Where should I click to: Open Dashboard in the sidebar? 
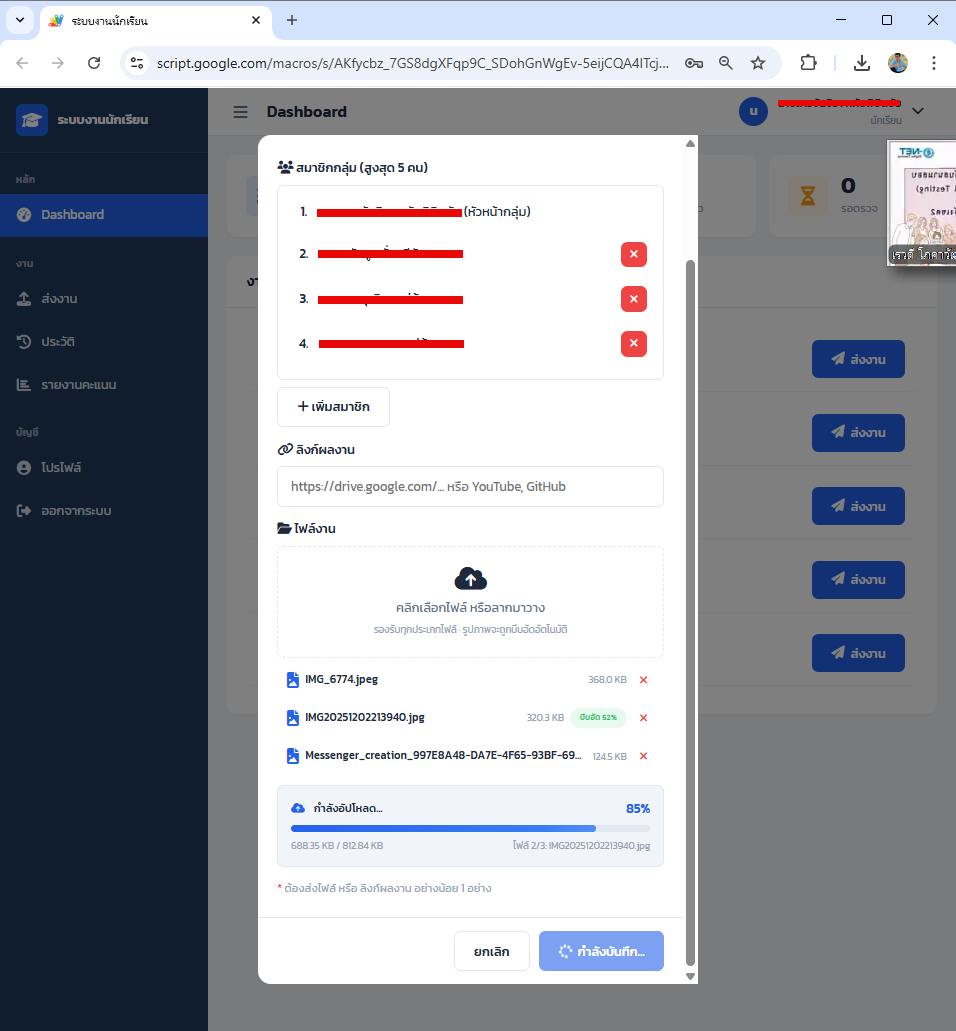pyautogui.click(x=104, y=215)
